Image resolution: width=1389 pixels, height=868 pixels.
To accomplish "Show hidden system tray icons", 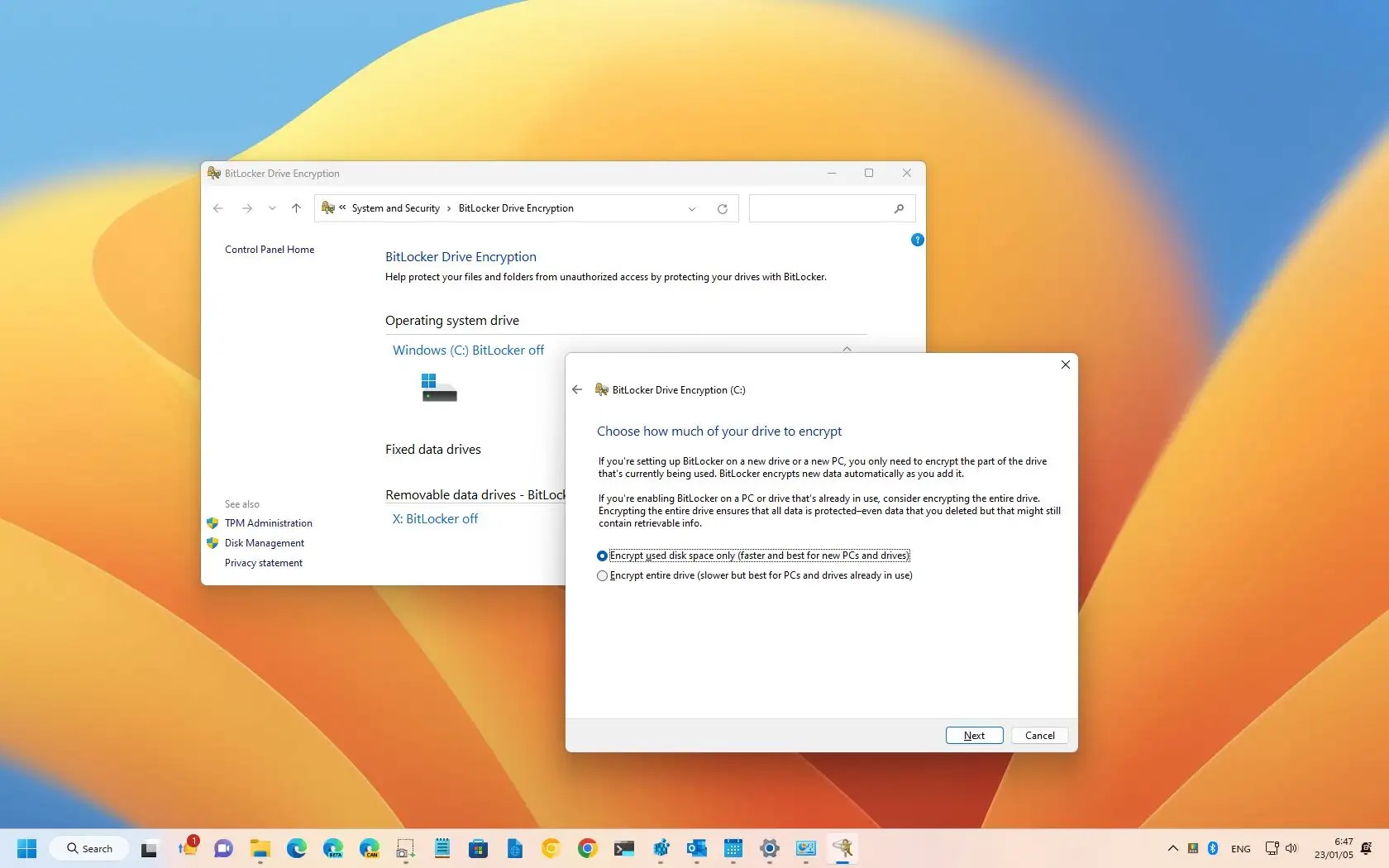I will coord(1172,848).
